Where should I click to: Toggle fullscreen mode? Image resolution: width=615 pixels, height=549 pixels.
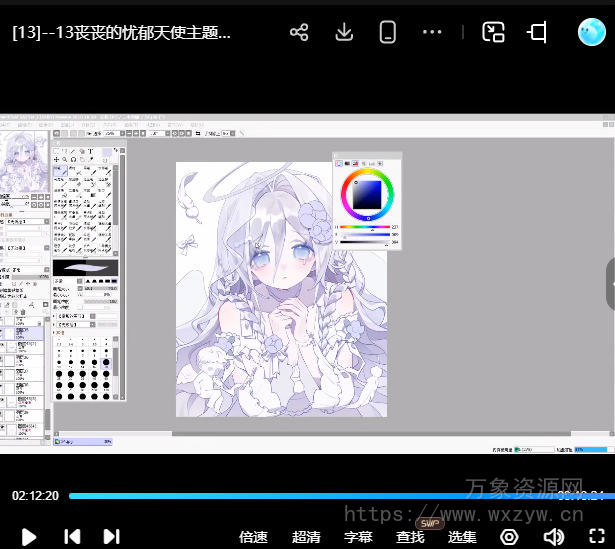pos(597,537)
